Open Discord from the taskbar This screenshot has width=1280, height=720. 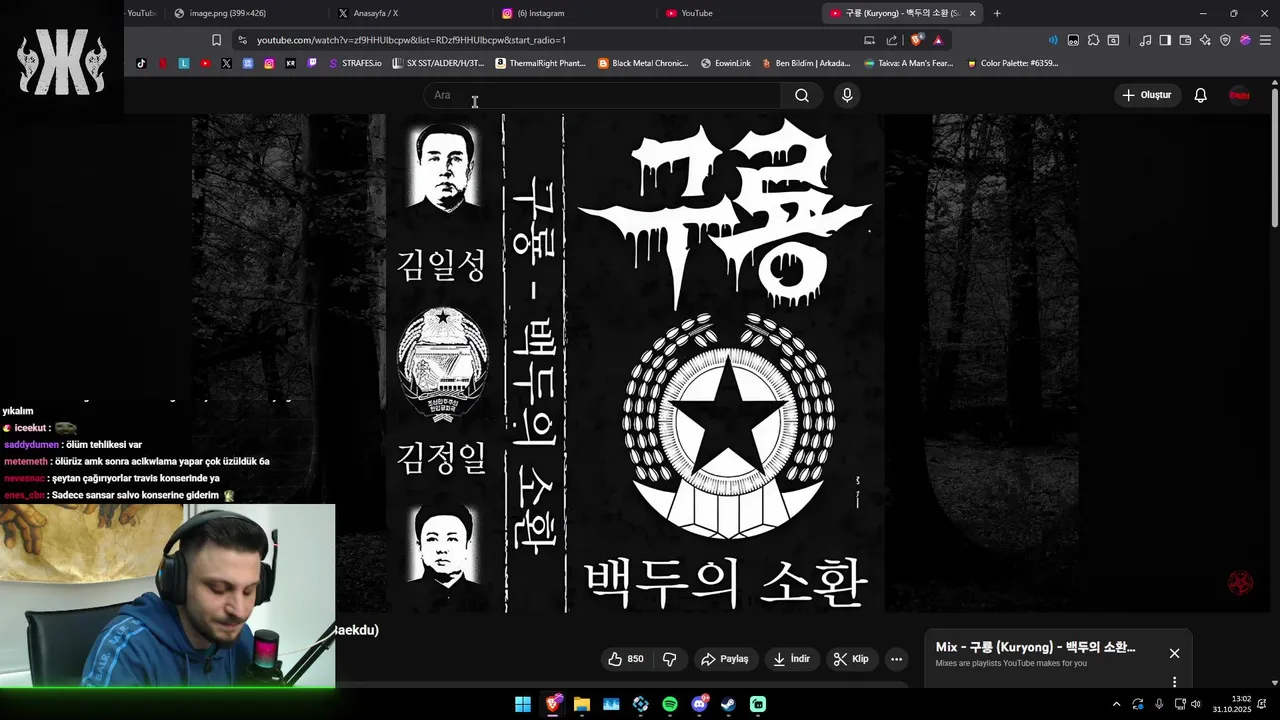(700, 704)
